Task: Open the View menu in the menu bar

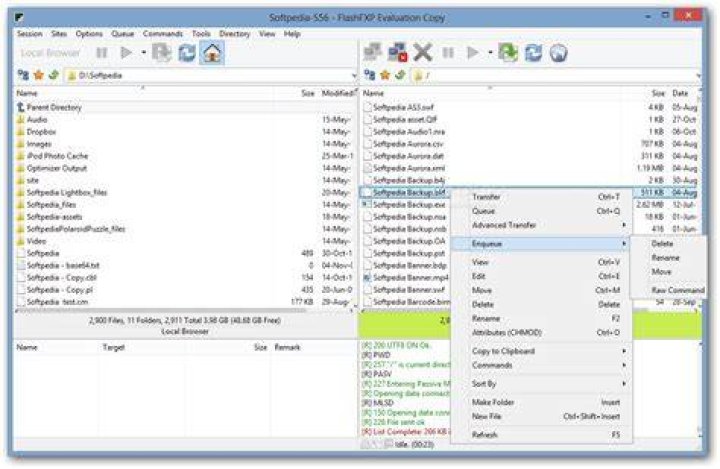Action: point(267,34)
